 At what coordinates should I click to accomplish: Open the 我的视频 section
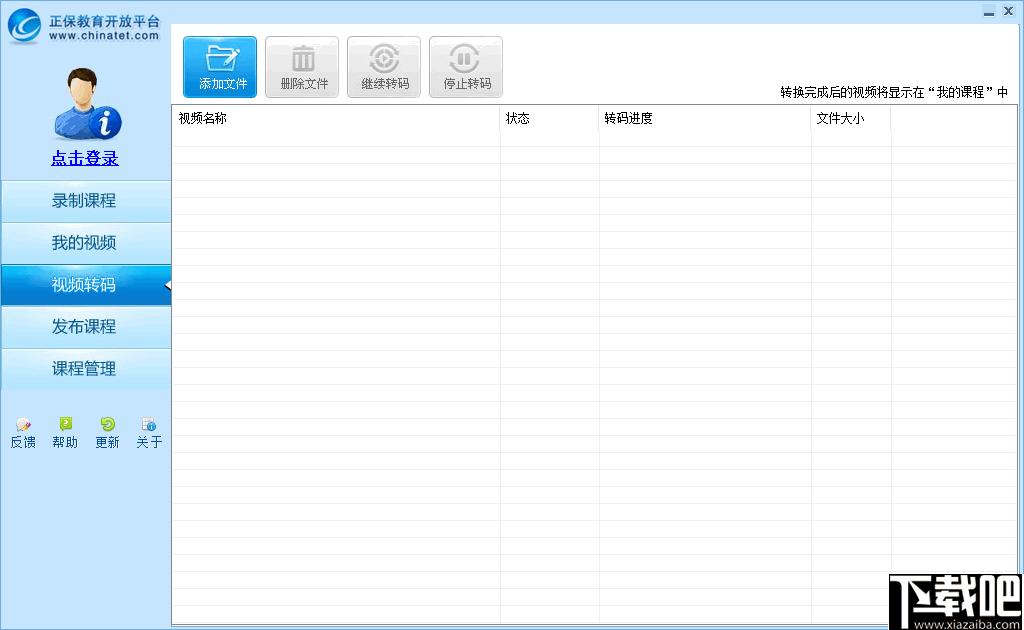point(86,243)
